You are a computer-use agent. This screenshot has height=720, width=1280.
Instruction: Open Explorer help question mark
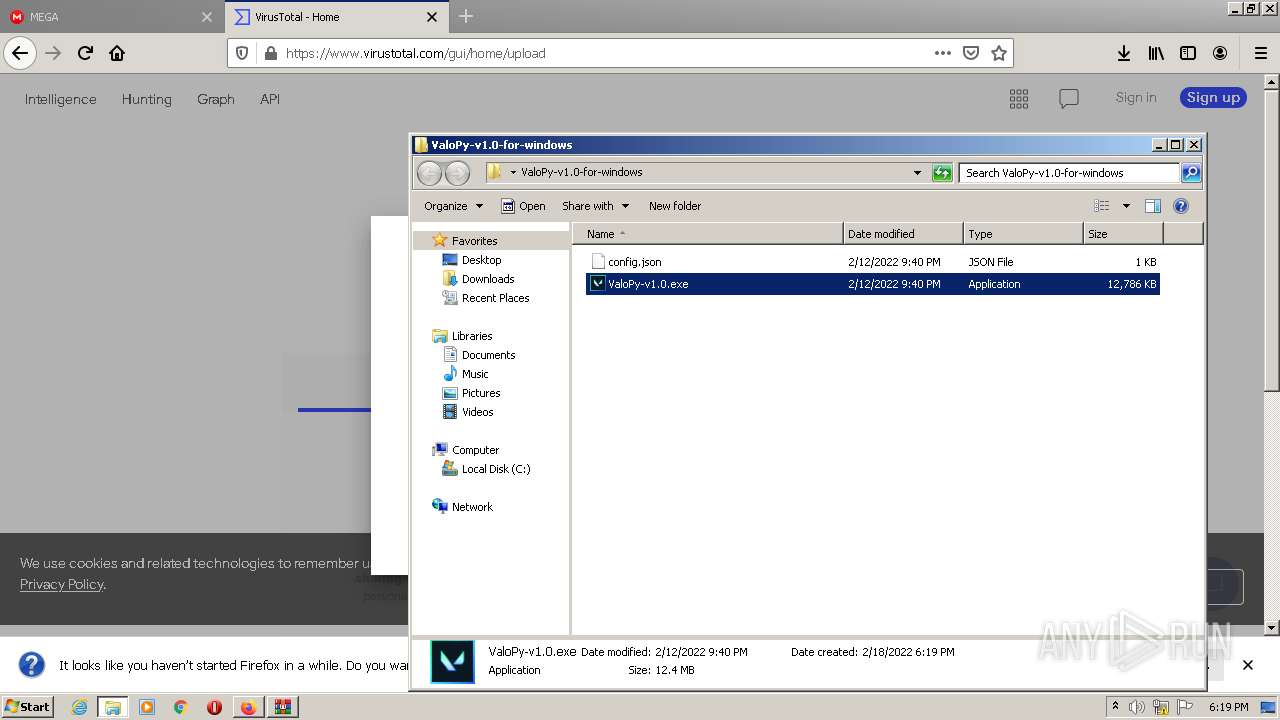[1181, 206]
